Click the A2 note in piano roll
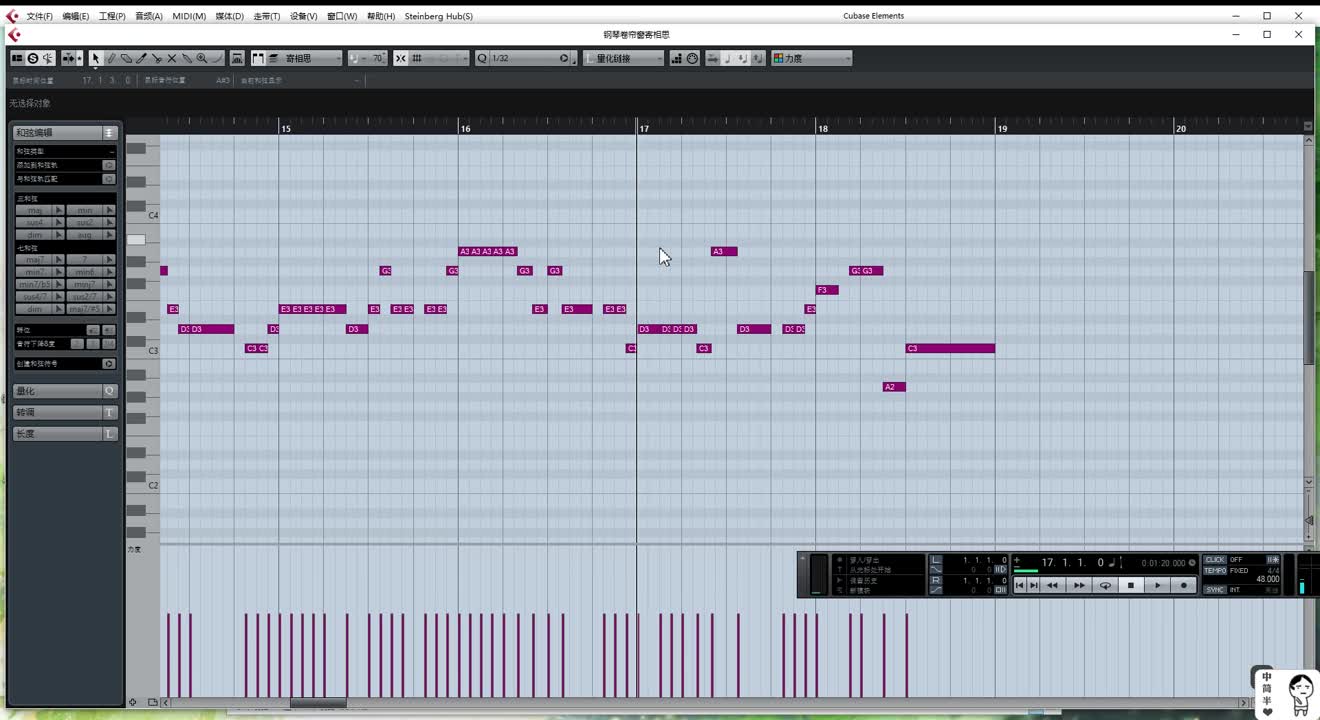Image resolution: width=1320 pixels, height=720 pixels. click(x=894, y=387)
